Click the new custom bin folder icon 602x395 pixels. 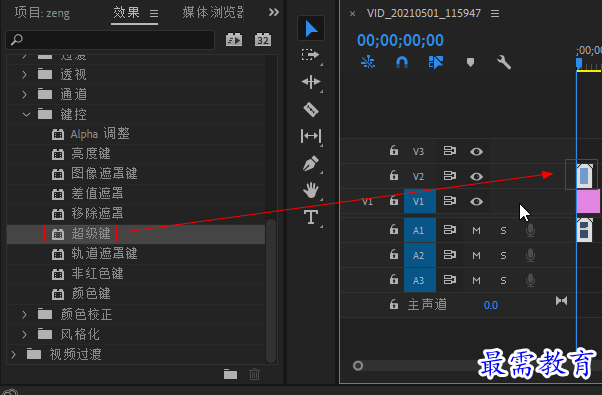(x=230, y=374)
